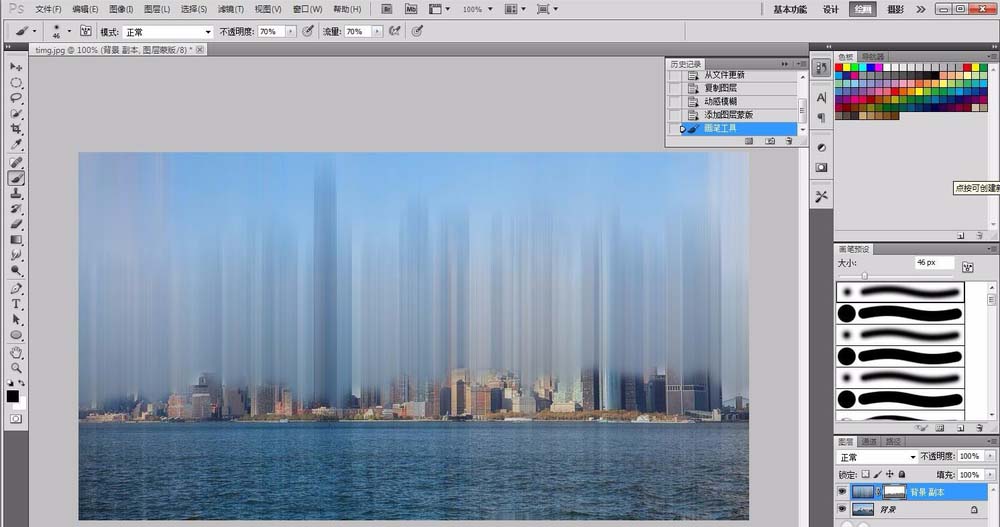Click the foreground color swatch
Screen dimensions: 1000x527
pos(13,396)
